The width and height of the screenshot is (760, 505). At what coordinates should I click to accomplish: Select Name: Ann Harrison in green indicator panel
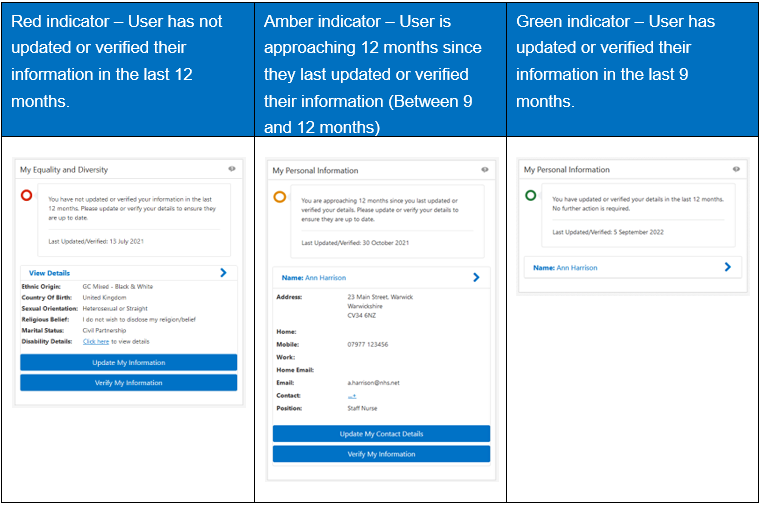565,268
